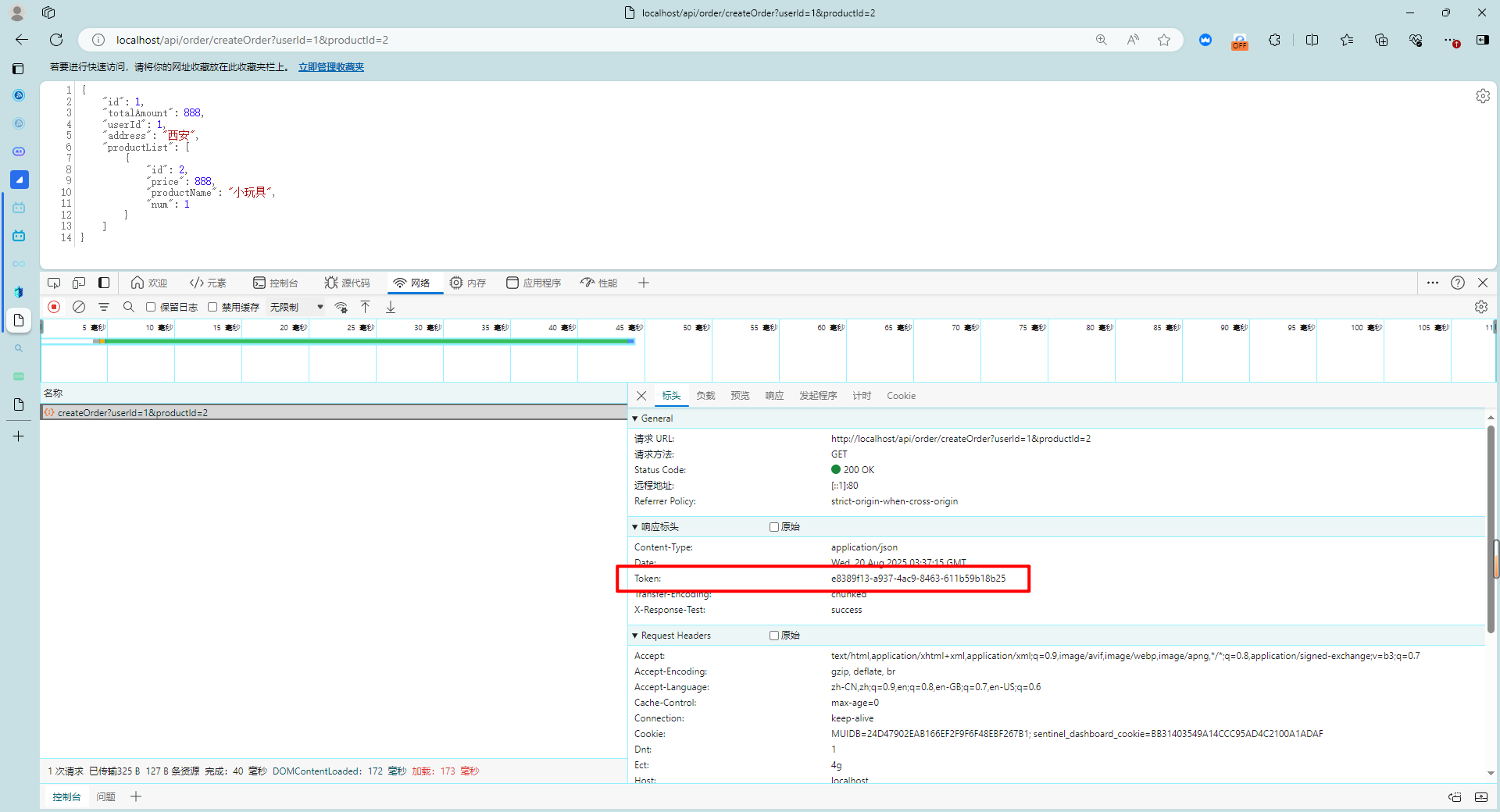This screenshot has height=812, width=1500.
Task: Add a new tool tab in DevTools
Action: pyautogui.click(x=644, y=283)
